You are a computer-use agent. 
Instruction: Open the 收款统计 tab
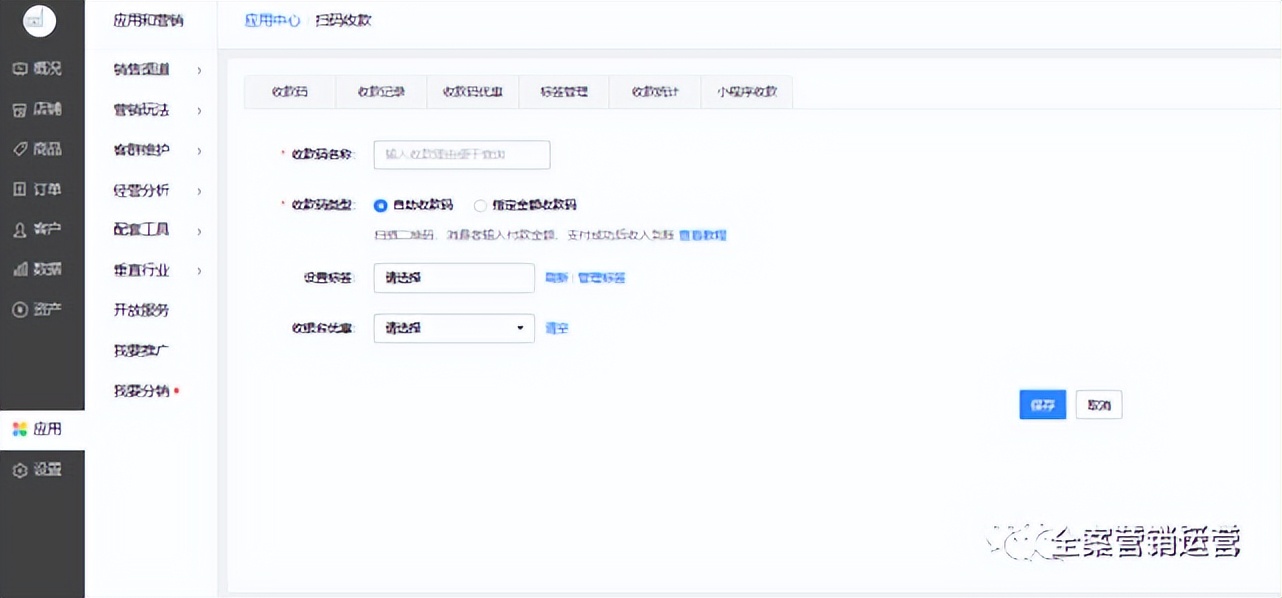pyautogui.click(x=654, y=91)
